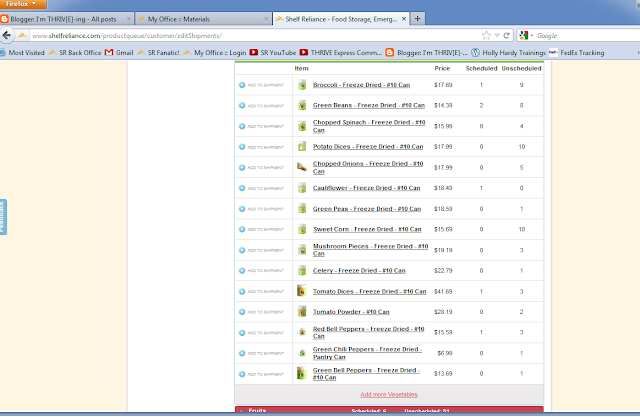The width and height of the screenshot is (640, 417).
Task: Reload the page with the refresh icon
Action: pos(507,35)
